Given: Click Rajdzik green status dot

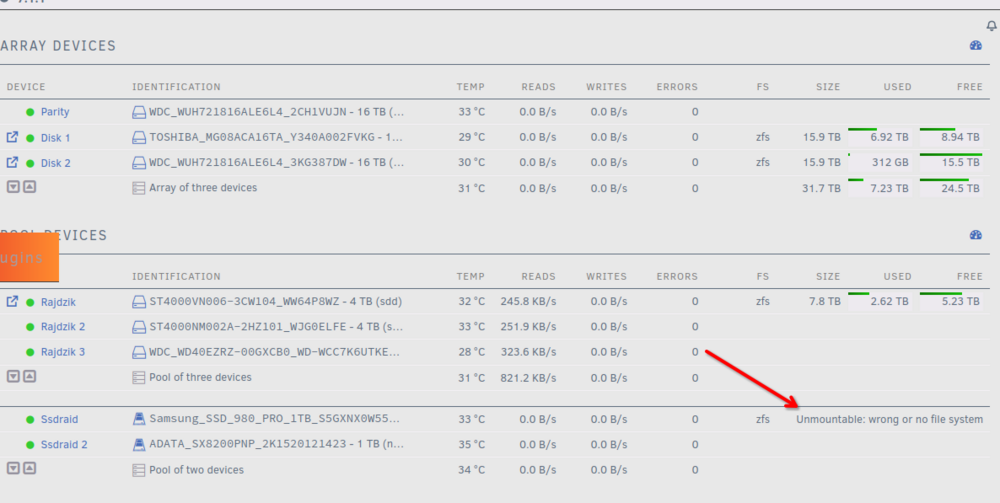Looking at the screenshot, I should (30, 302).
